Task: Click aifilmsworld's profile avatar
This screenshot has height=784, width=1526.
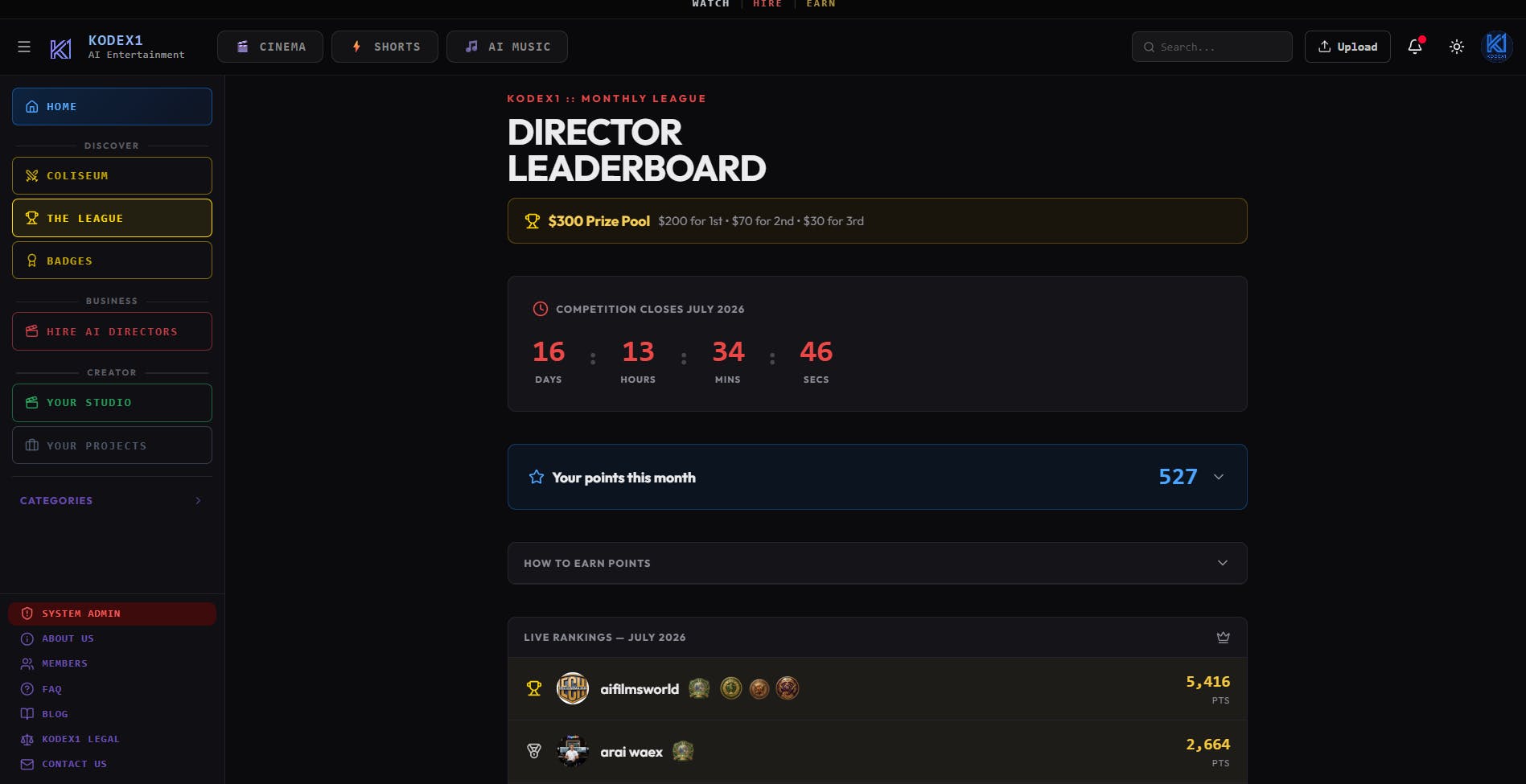Action: 573,688
